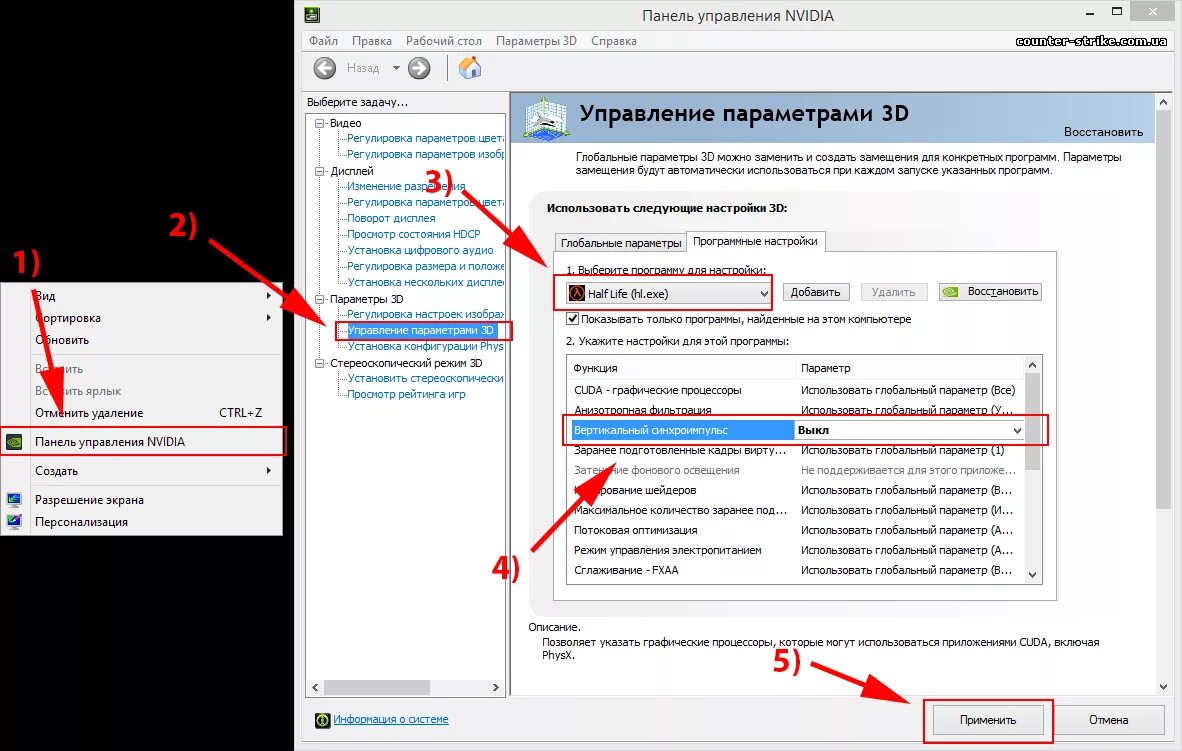Select the Потоковая оптимизация row

pyautogui.click(x=795, y=530)
